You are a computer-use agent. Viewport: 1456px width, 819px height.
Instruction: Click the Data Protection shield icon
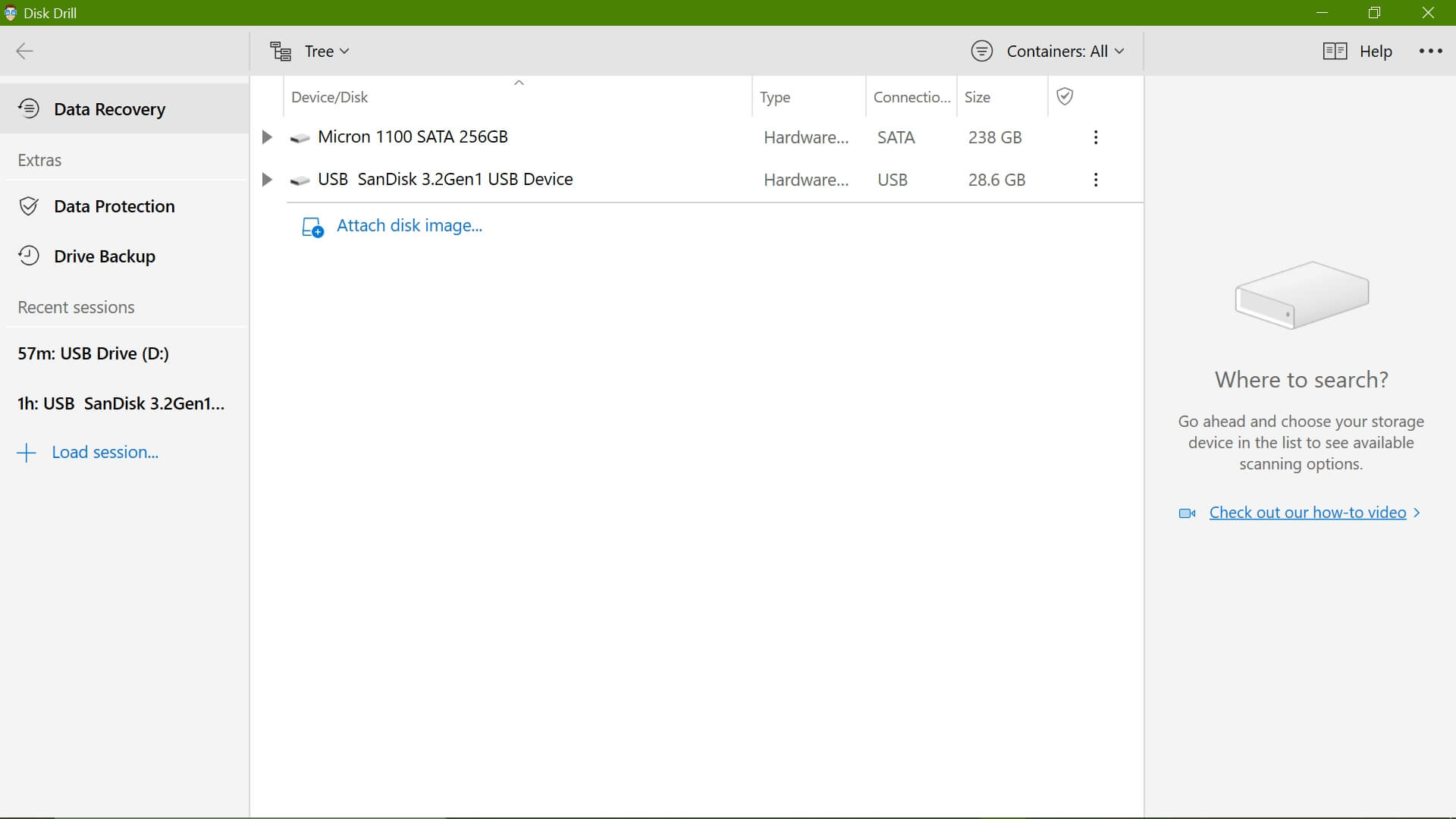tap(29, 206)
